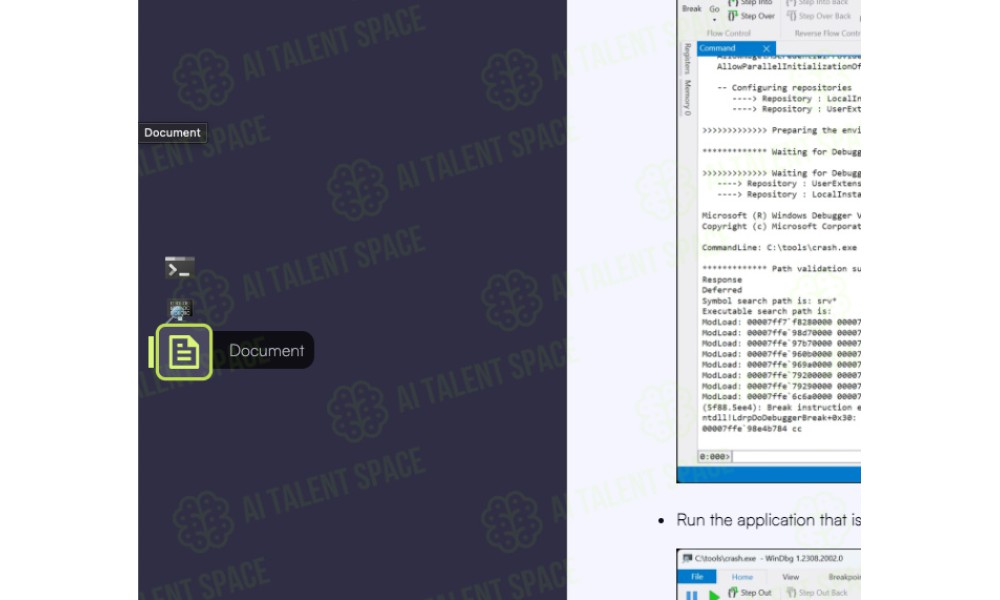Close the Command tab
Image resolution: width=1000 pixels, height=600 pixels.
[766, 48]
